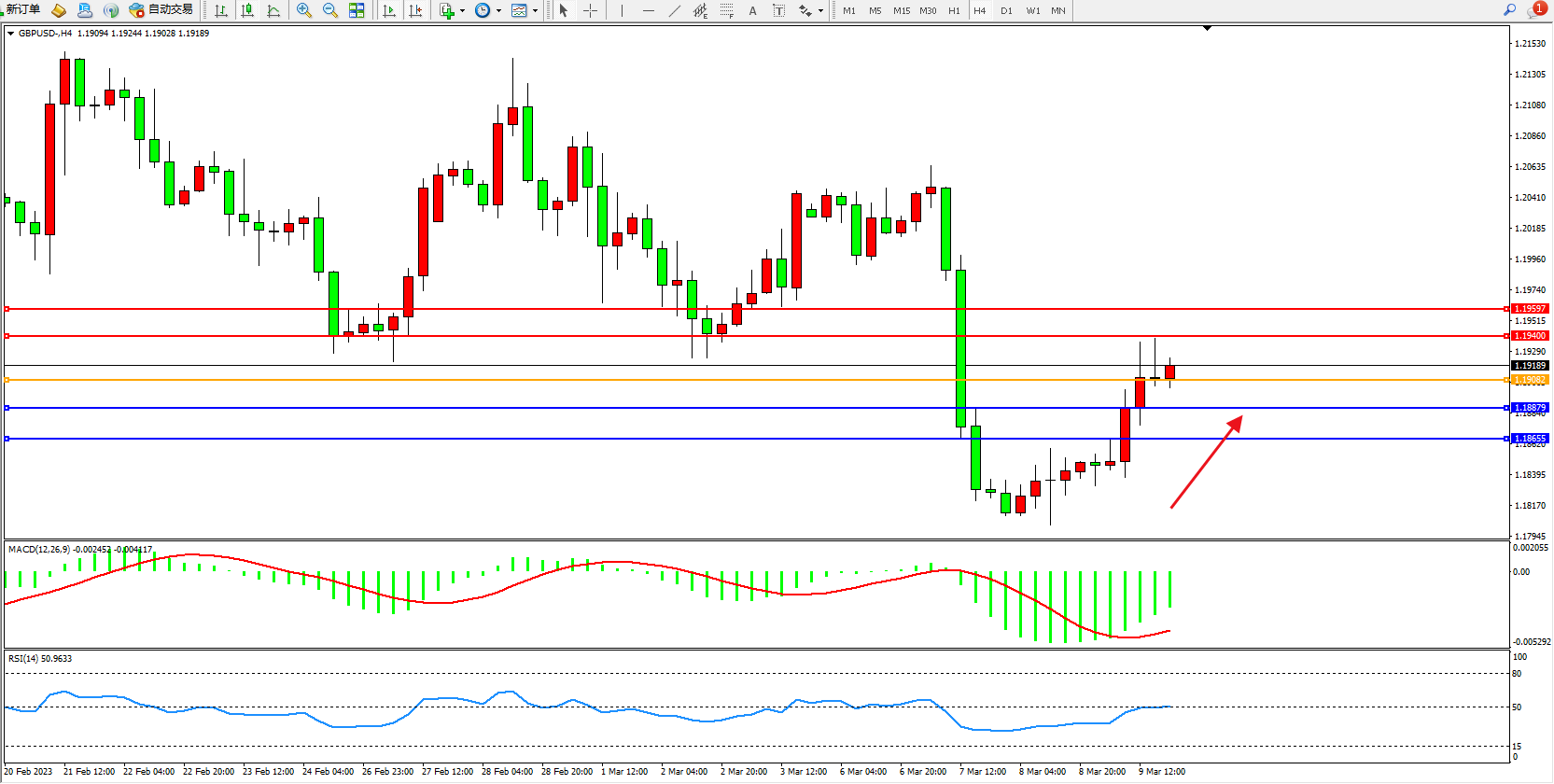Toggle bar chart display mode

221,10
